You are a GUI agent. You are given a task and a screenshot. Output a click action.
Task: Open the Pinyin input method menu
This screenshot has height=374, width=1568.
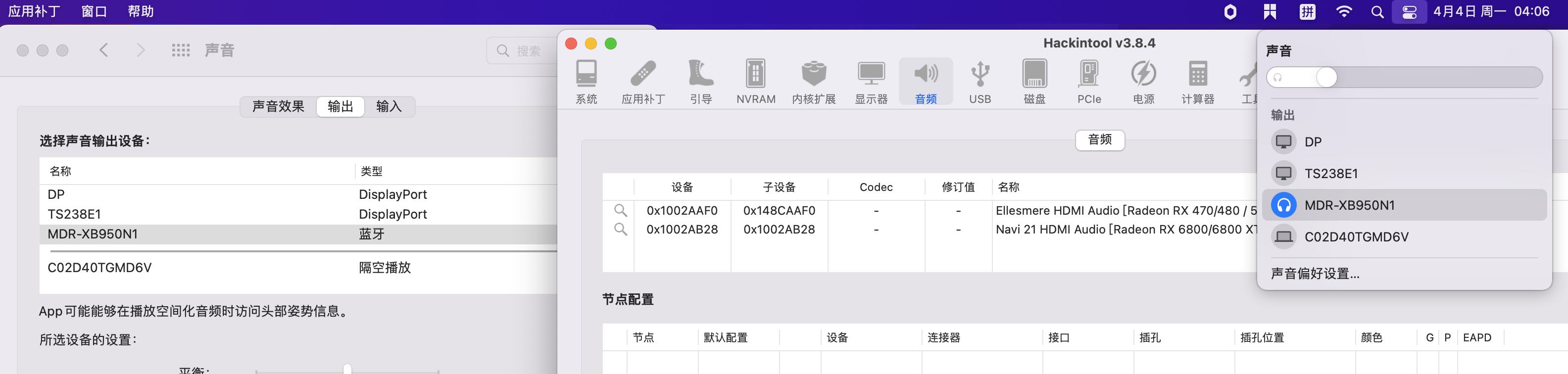click(x=1308, y=11)
